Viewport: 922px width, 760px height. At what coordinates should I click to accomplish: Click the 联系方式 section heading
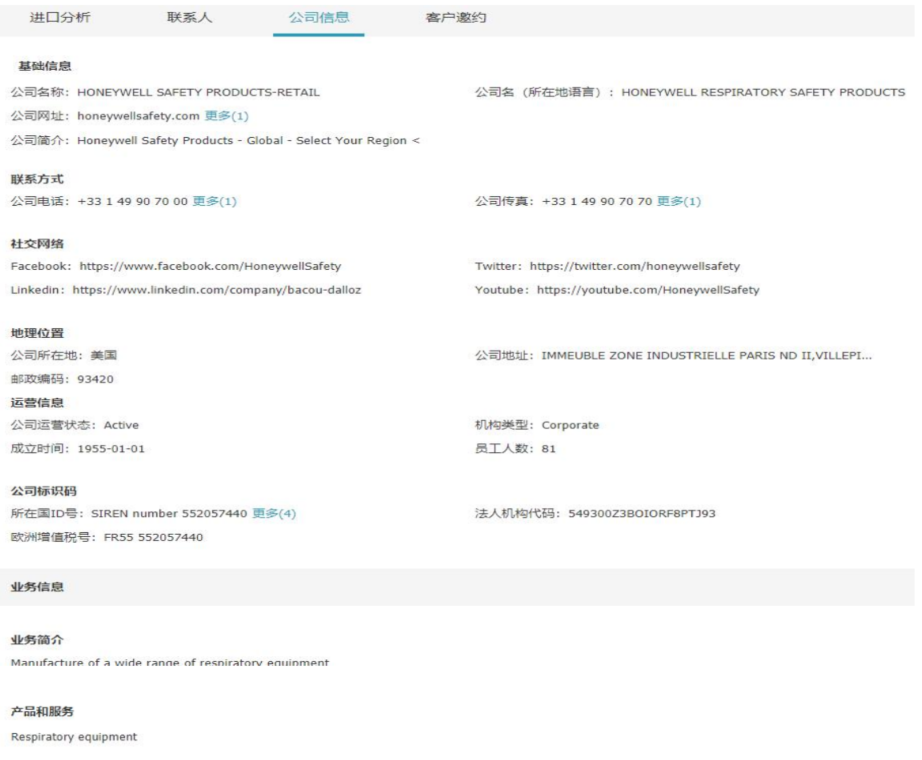point(37,179)
